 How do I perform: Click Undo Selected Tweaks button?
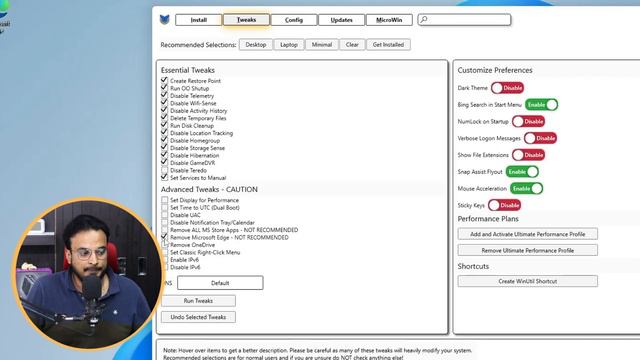coord(198,317)
